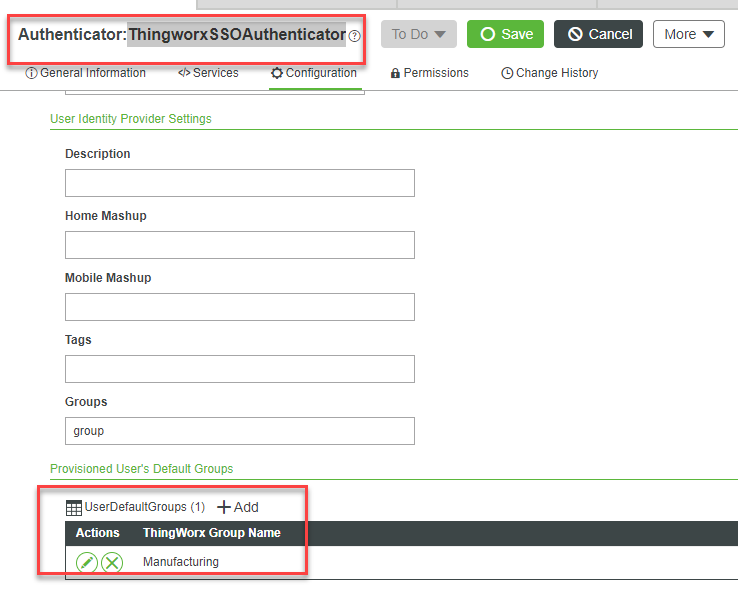
Task: Click into the Home Mashup field
Action: point(240,245)
